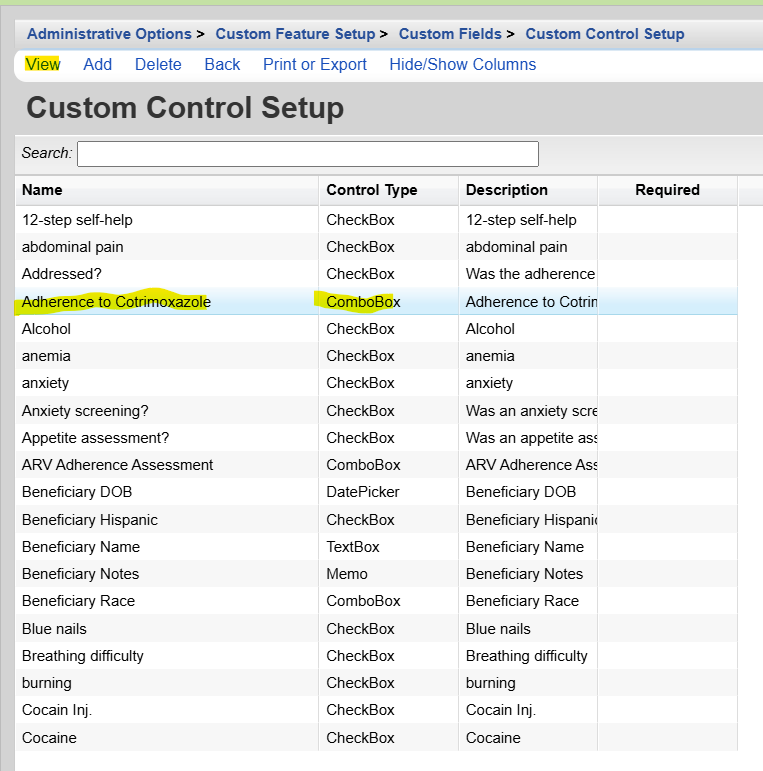
Task: Go Back using the toolbar link
Action: pyautogui.click(x=222, y=64)
